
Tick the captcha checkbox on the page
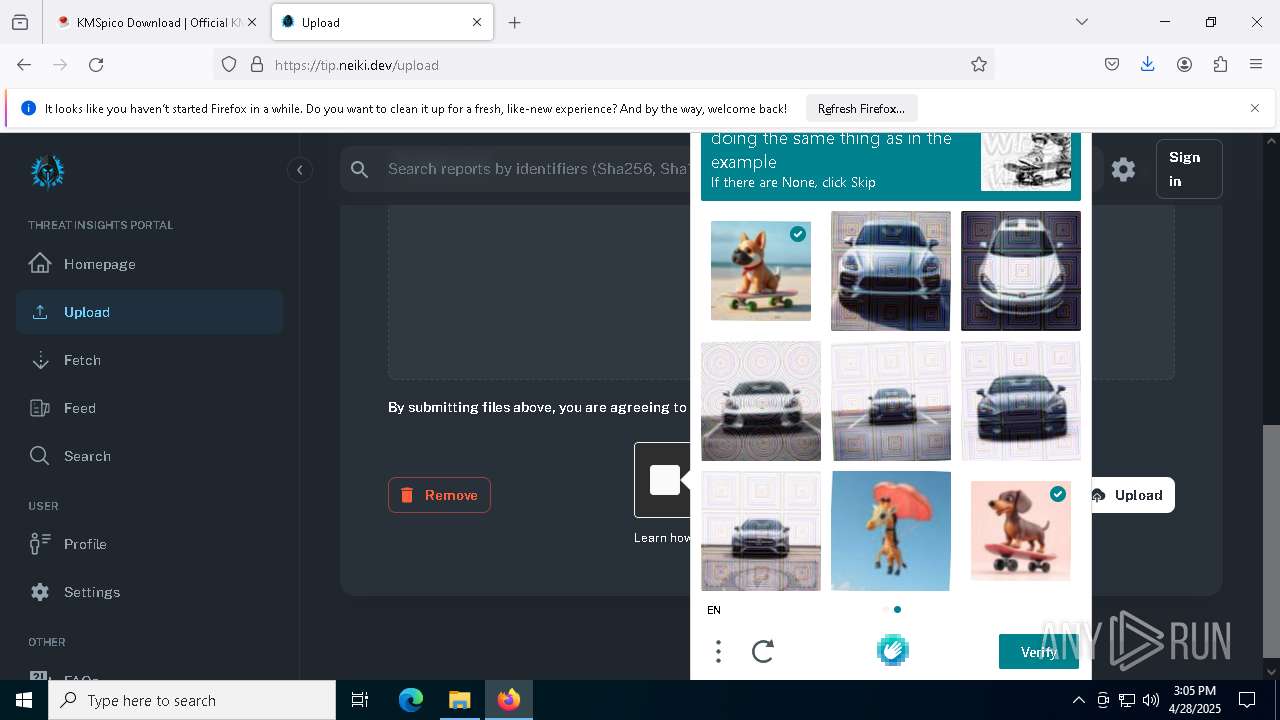tap(665, 480)
